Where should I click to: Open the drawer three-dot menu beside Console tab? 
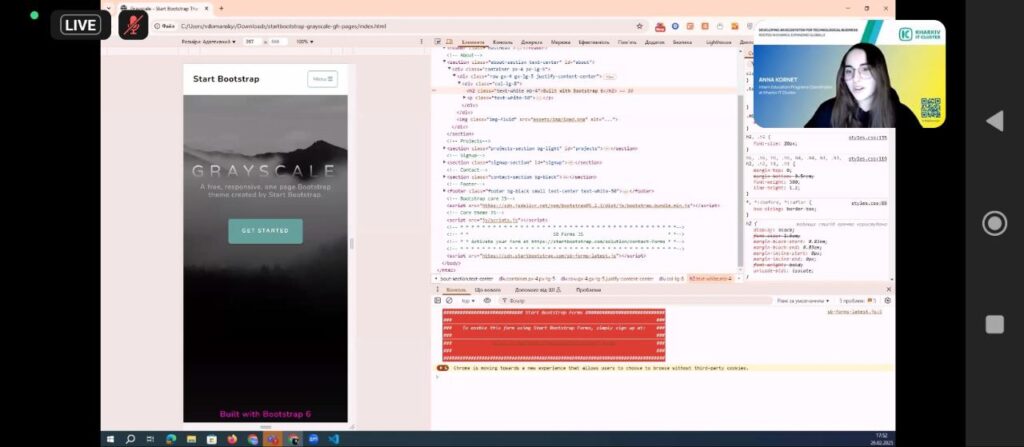coord(438,290)
